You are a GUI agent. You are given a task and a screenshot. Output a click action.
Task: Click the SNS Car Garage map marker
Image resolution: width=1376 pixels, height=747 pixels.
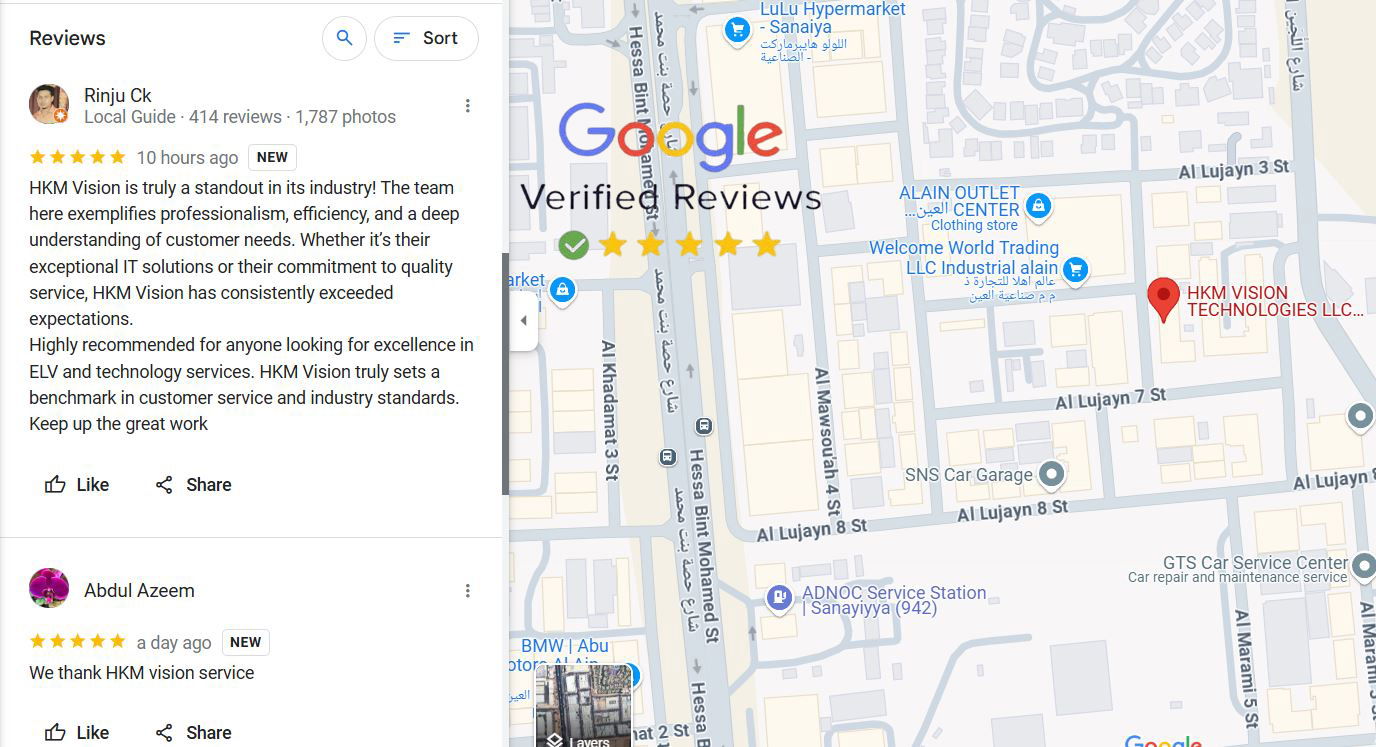click(1051, 474)
